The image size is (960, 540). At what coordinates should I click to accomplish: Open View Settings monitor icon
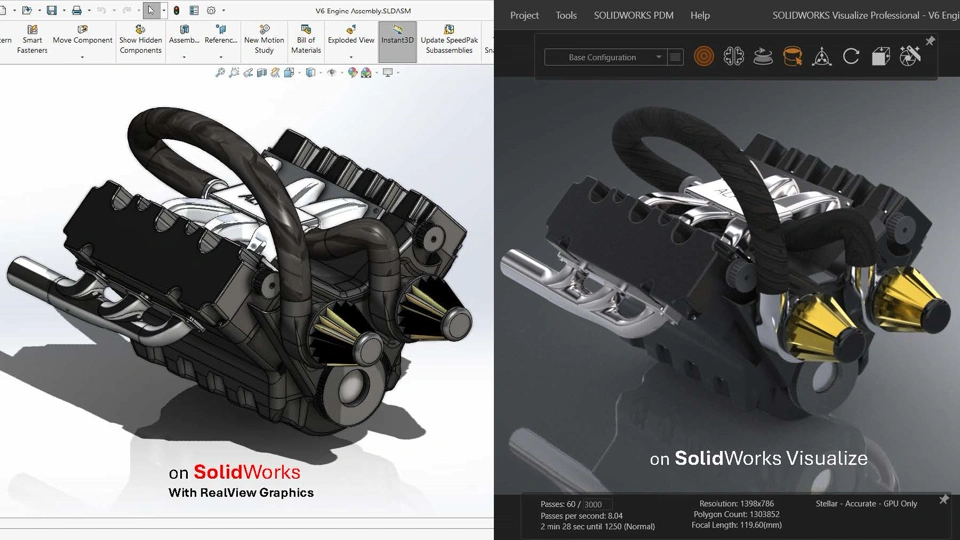[x=388, y=72]
